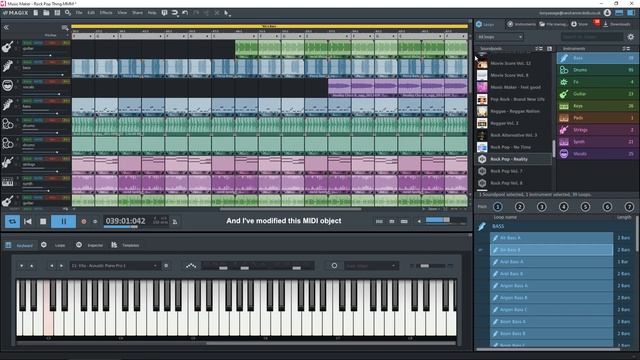Click the add track icon
This screenshot has height=360, width=640.
pyautogui.click(x=65, y=28)
